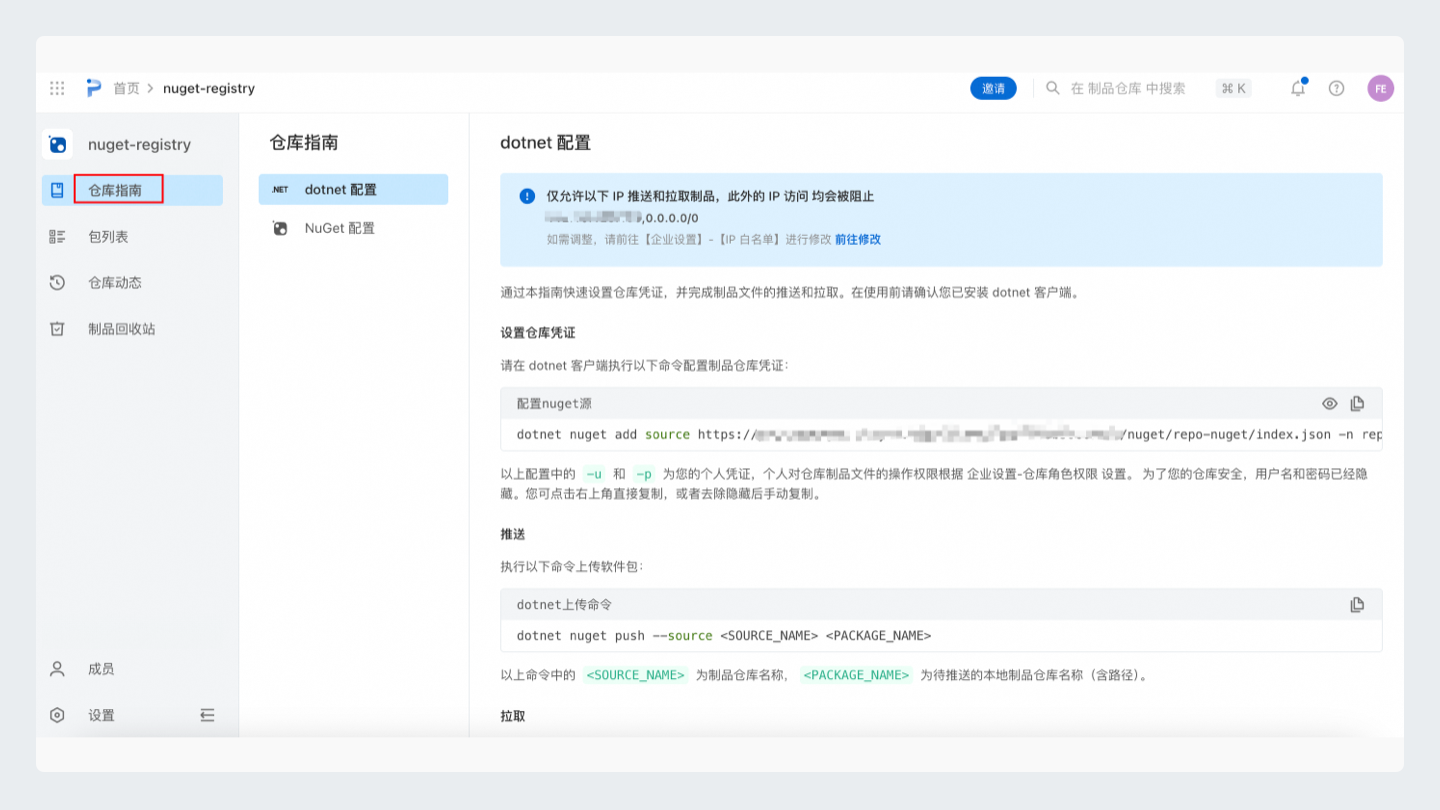
Task: Click the dotnet 配置 page heading
Action: point(546,143)
